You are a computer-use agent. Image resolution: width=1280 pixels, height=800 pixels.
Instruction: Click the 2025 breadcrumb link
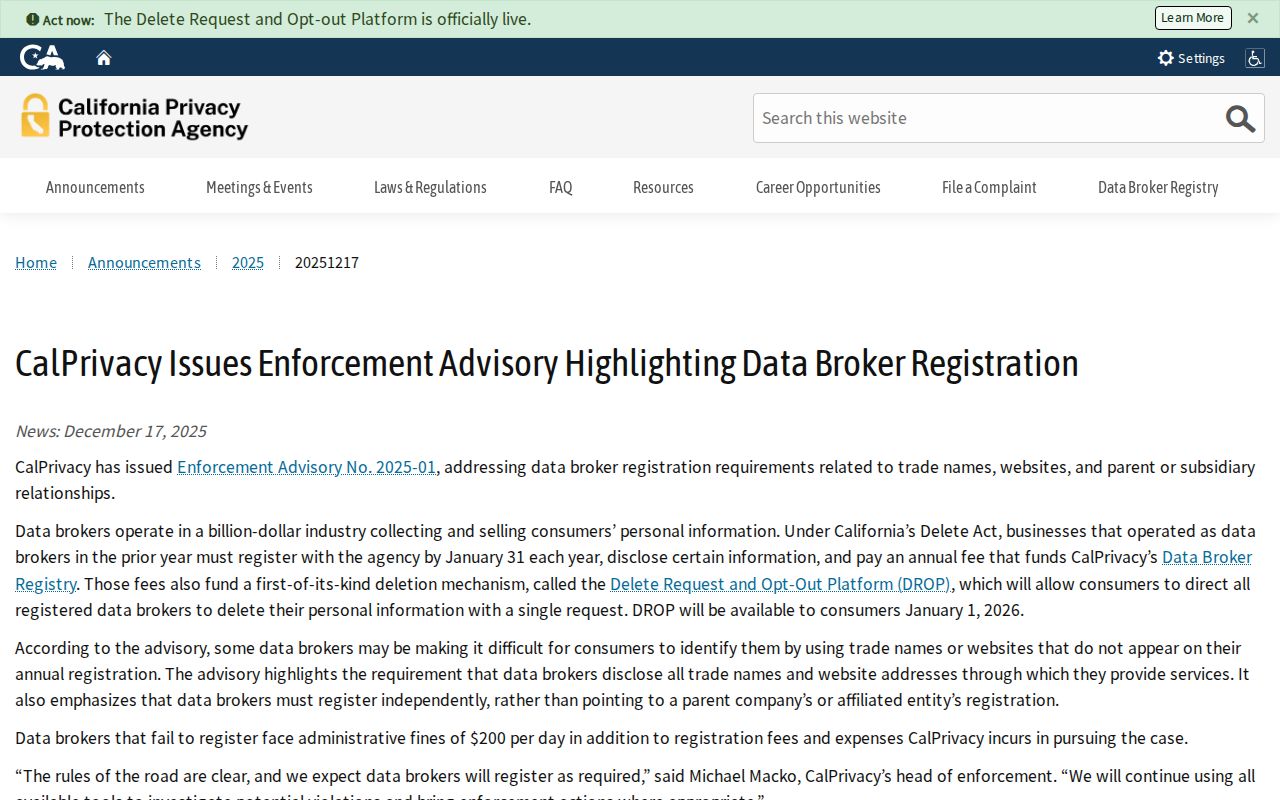[x=248, y=262]
